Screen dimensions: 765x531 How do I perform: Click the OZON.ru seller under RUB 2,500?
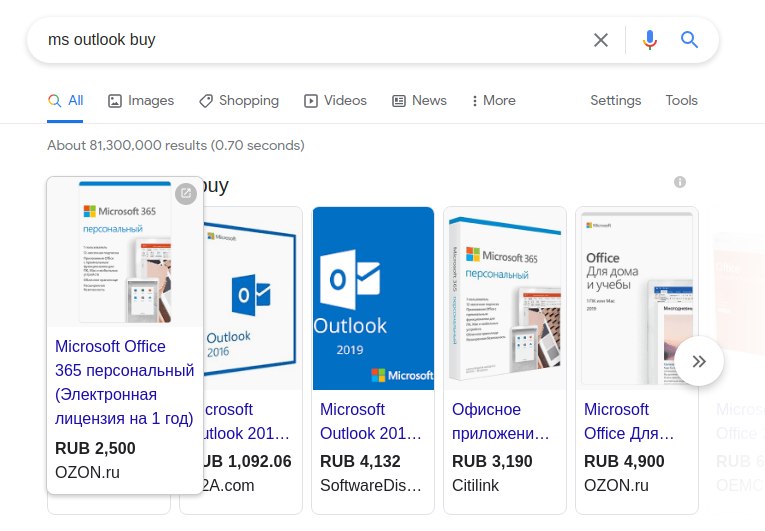(87, 472)
